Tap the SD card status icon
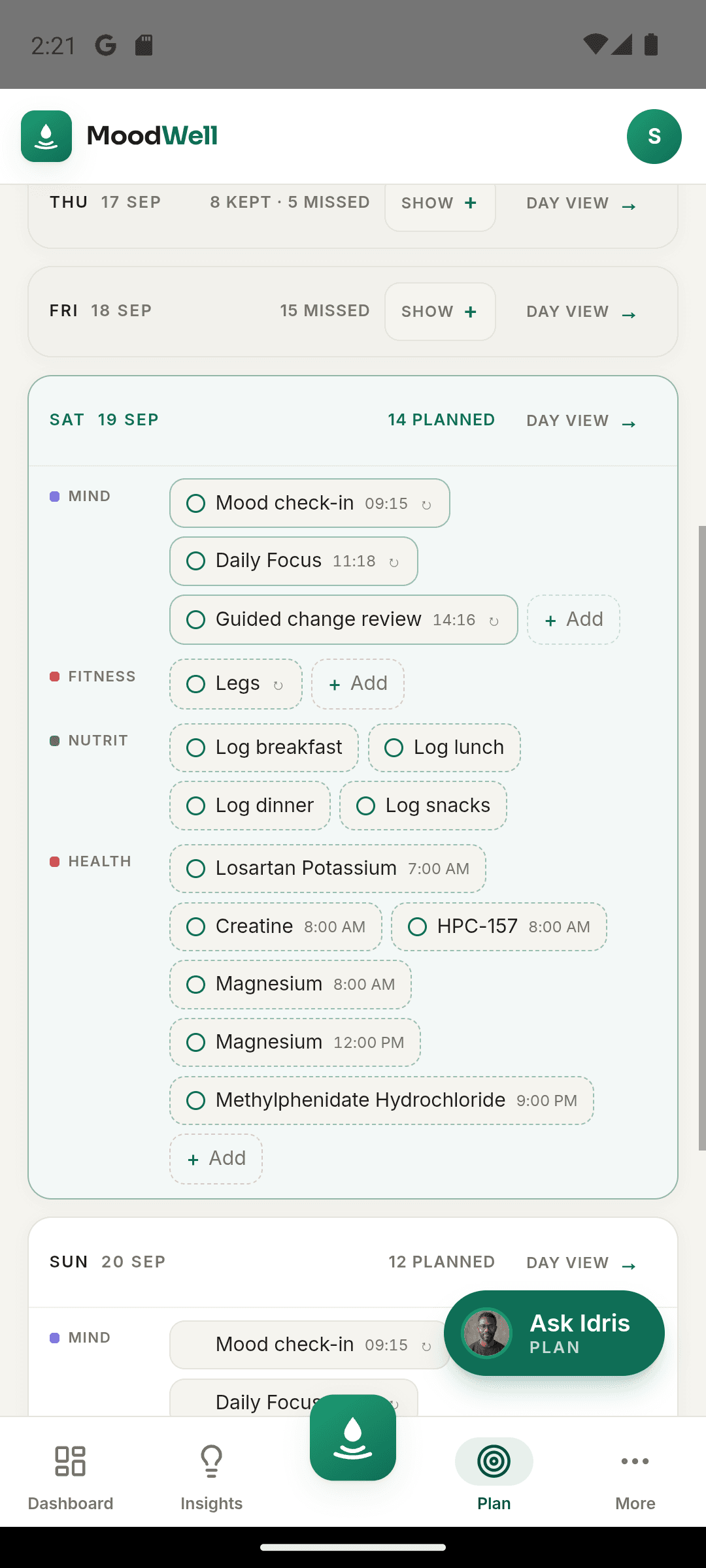Viewport: 706px width, 1568px height. 144,45
